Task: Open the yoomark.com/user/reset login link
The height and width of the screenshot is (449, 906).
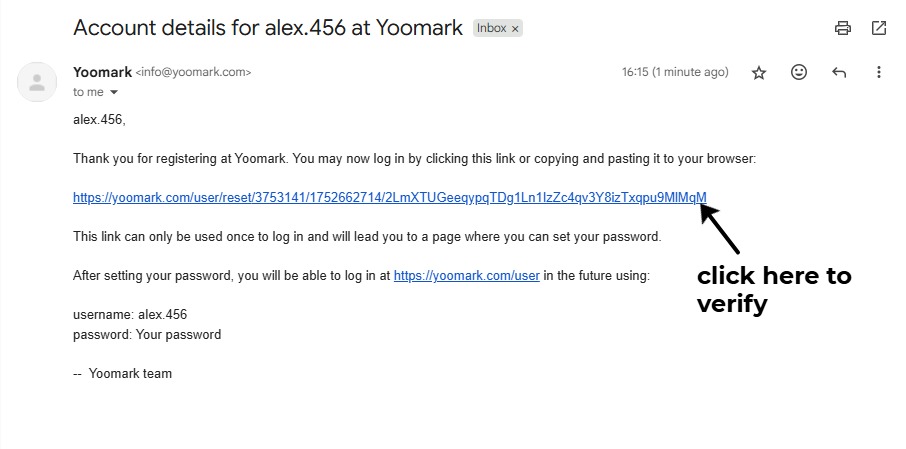Action: click(x=389, y=197)
